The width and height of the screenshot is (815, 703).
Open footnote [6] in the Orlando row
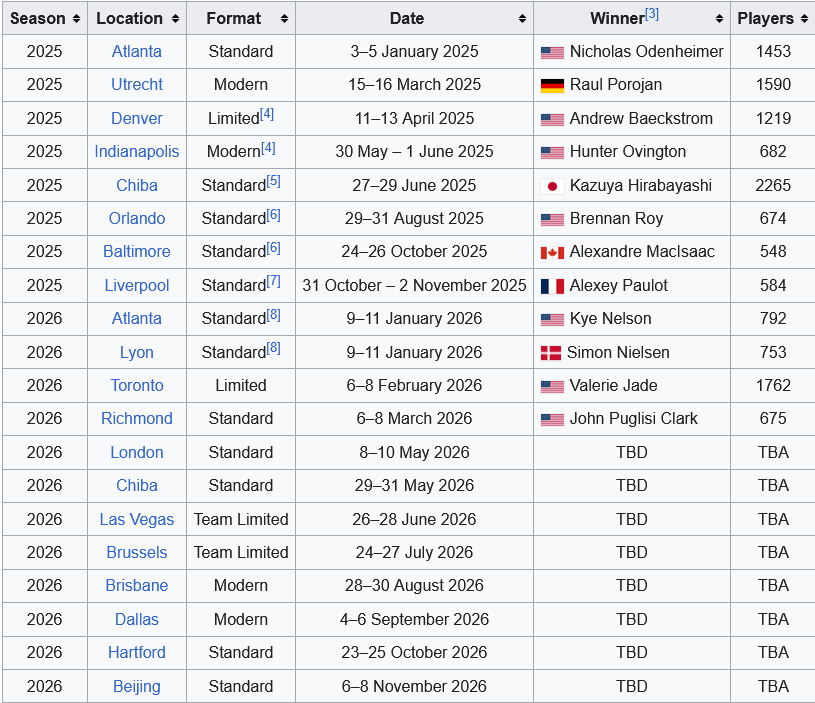[273, 215]
